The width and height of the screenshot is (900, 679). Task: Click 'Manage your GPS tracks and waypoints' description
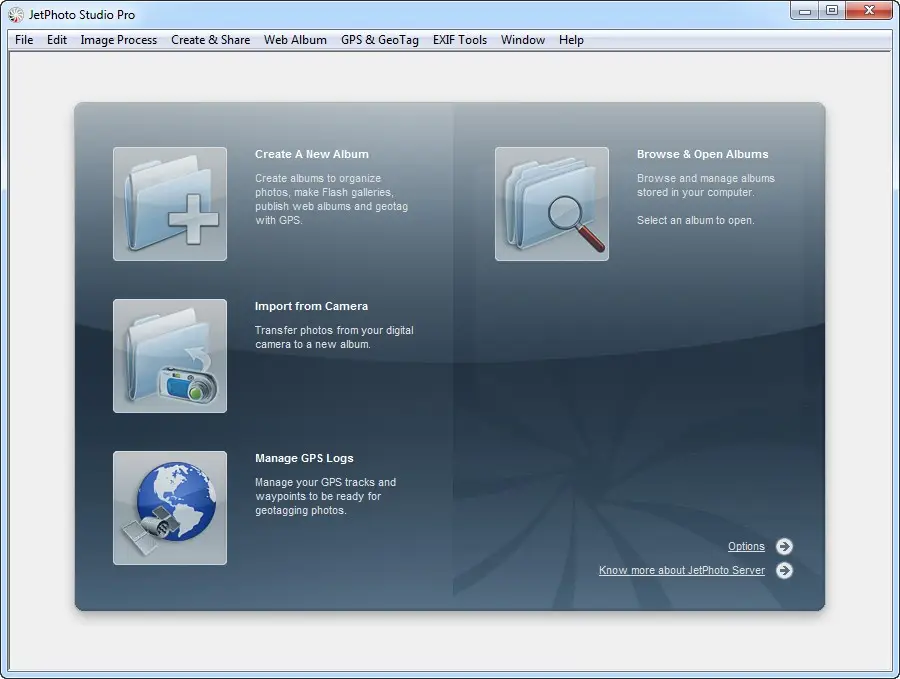(325, 496)
